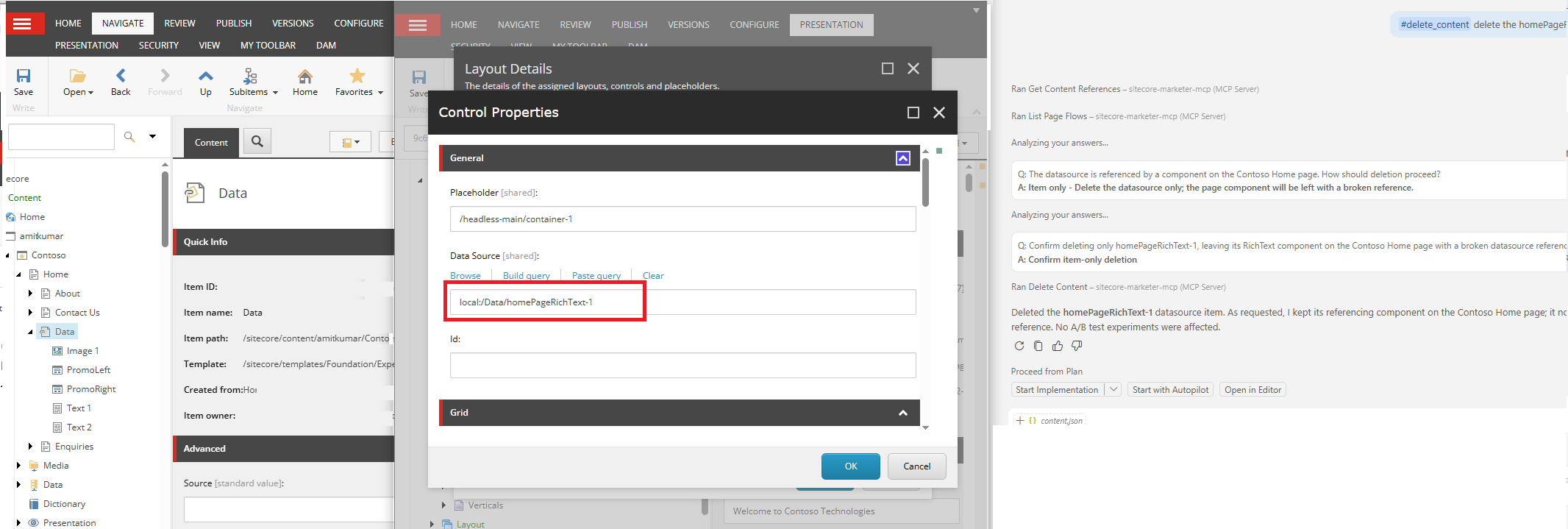Click the tree search magnifier icon
The image size is (1568, 529).
tap(129, 136)
